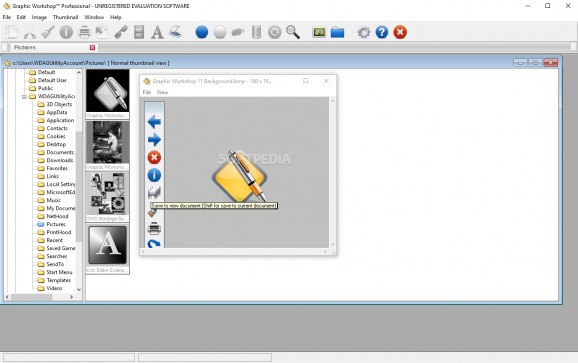Viewport: 578px width, 363px height.
Task: Open the Image menu
Action: [x=39, y=17]
